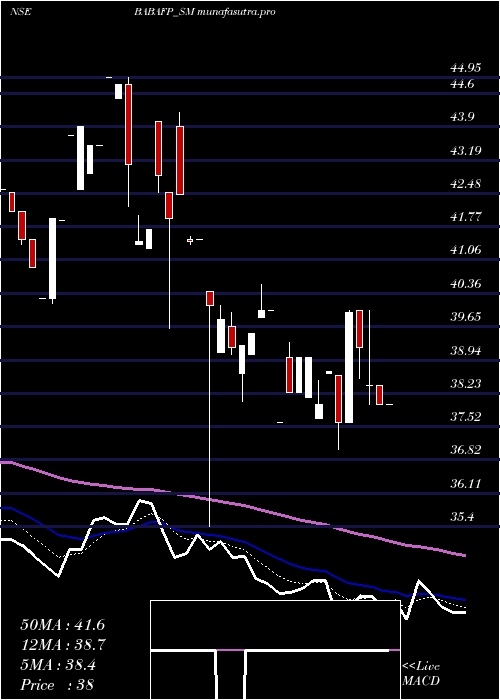Click the BABAFP_SM munafasutra.pro chart title
The image size is (500, 700).
pos(204,12)
